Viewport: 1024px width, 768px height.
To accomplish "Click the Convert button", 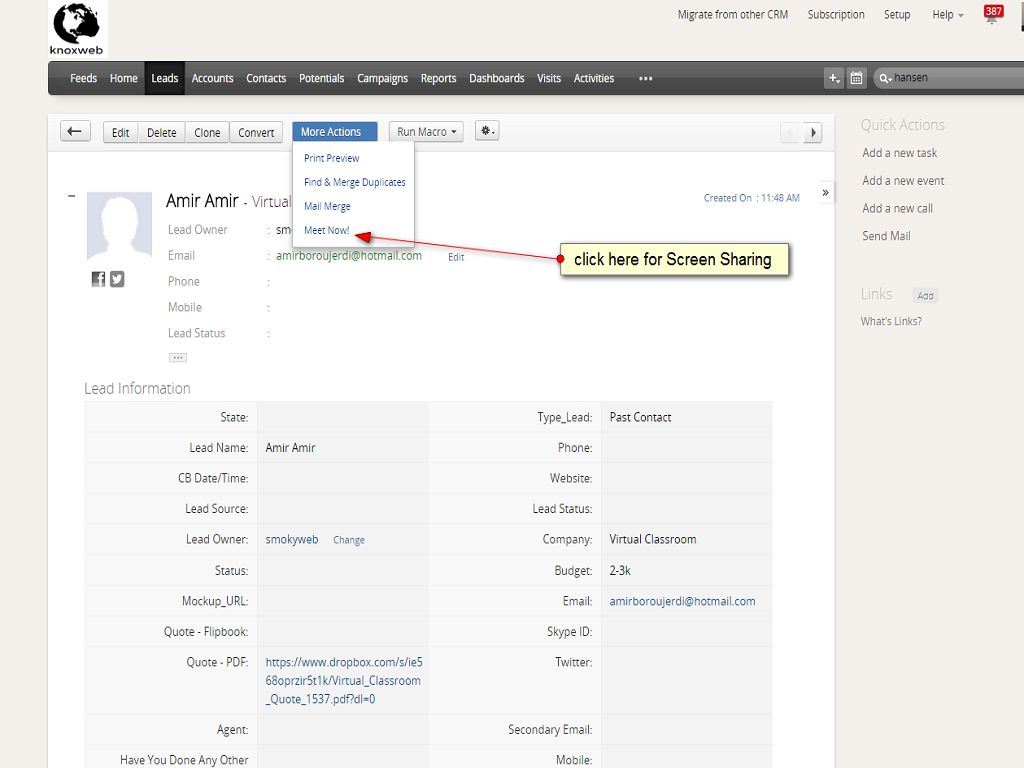I will [256, 133].
